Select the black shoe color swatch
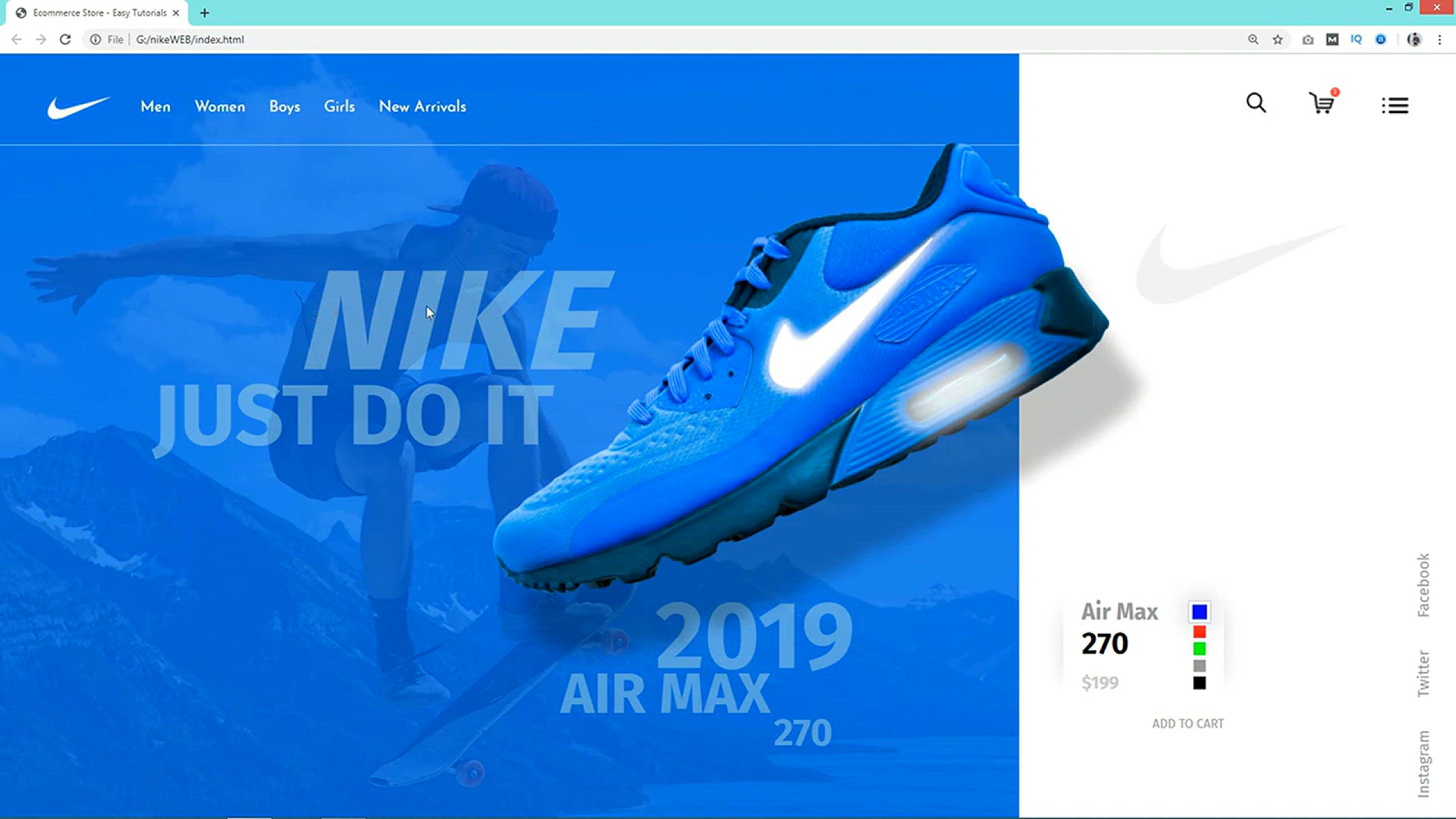Viewport: 1456px width, 819px height. (1200, 683)
